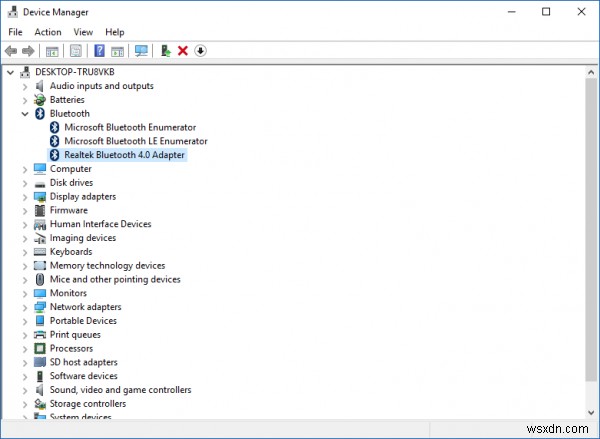Click the vertical scrollbar thumb
Viewport: 600px width, 439px height.
coord(591,230)
